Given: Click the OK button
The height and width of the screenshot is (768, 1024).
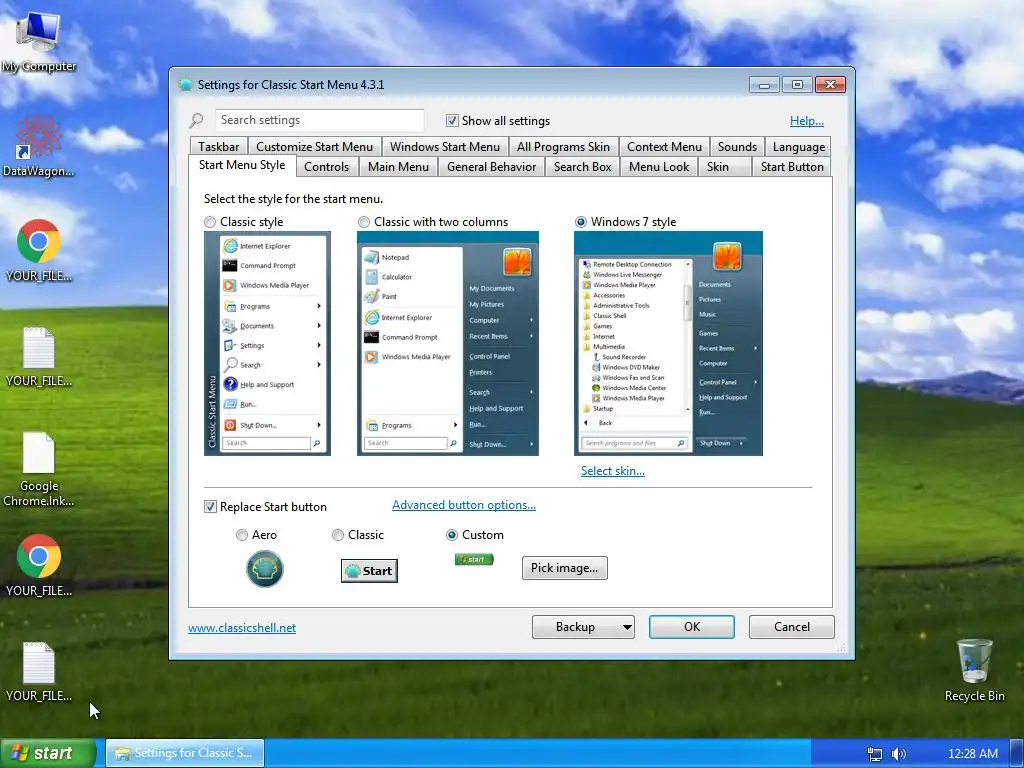Looking at the screenshot, I should click(x=692, y=627).
